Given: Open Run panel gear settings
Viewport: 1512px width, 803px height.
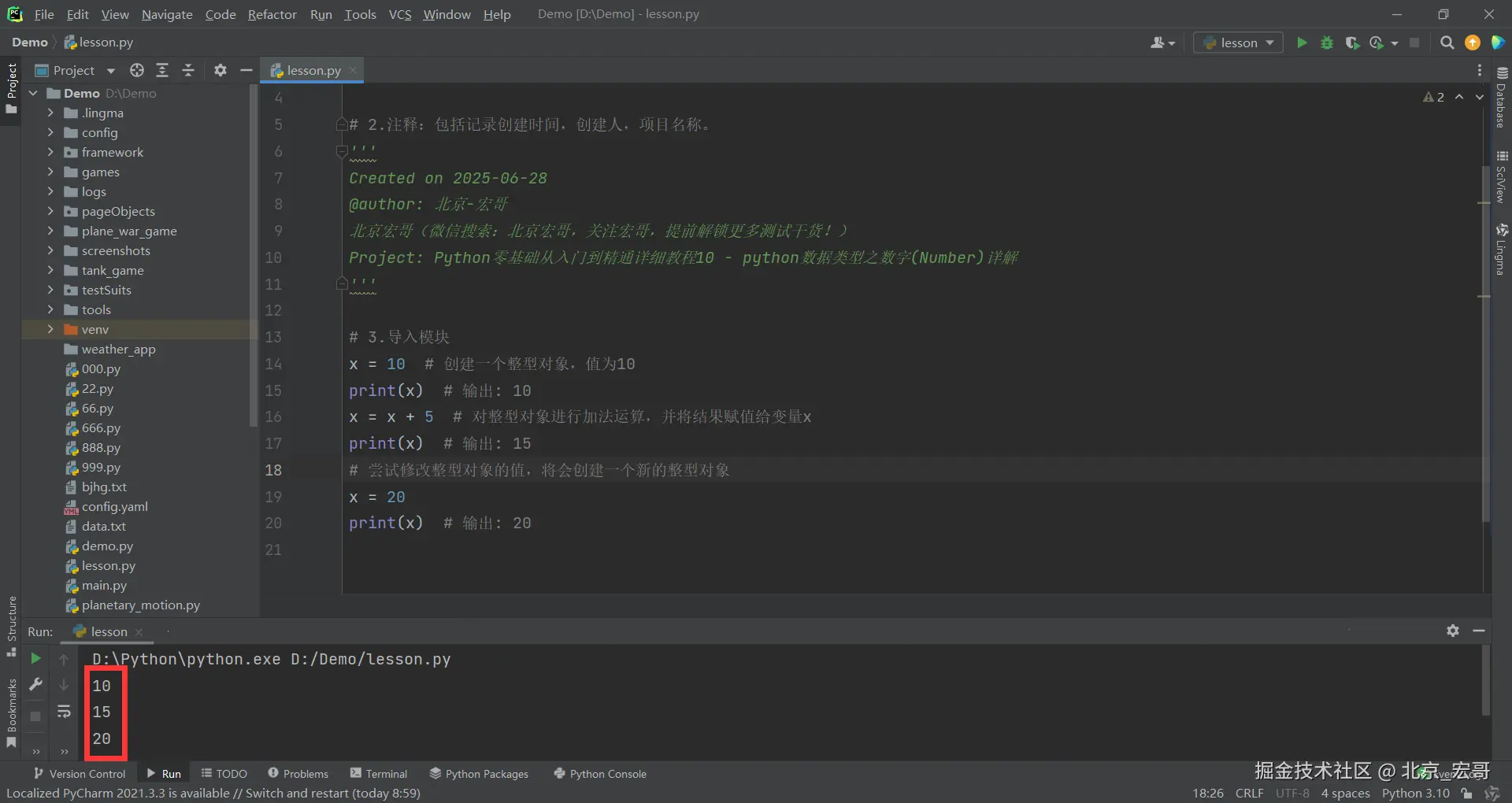Looking at the screenshot, I should click(x=1453, y=631).
